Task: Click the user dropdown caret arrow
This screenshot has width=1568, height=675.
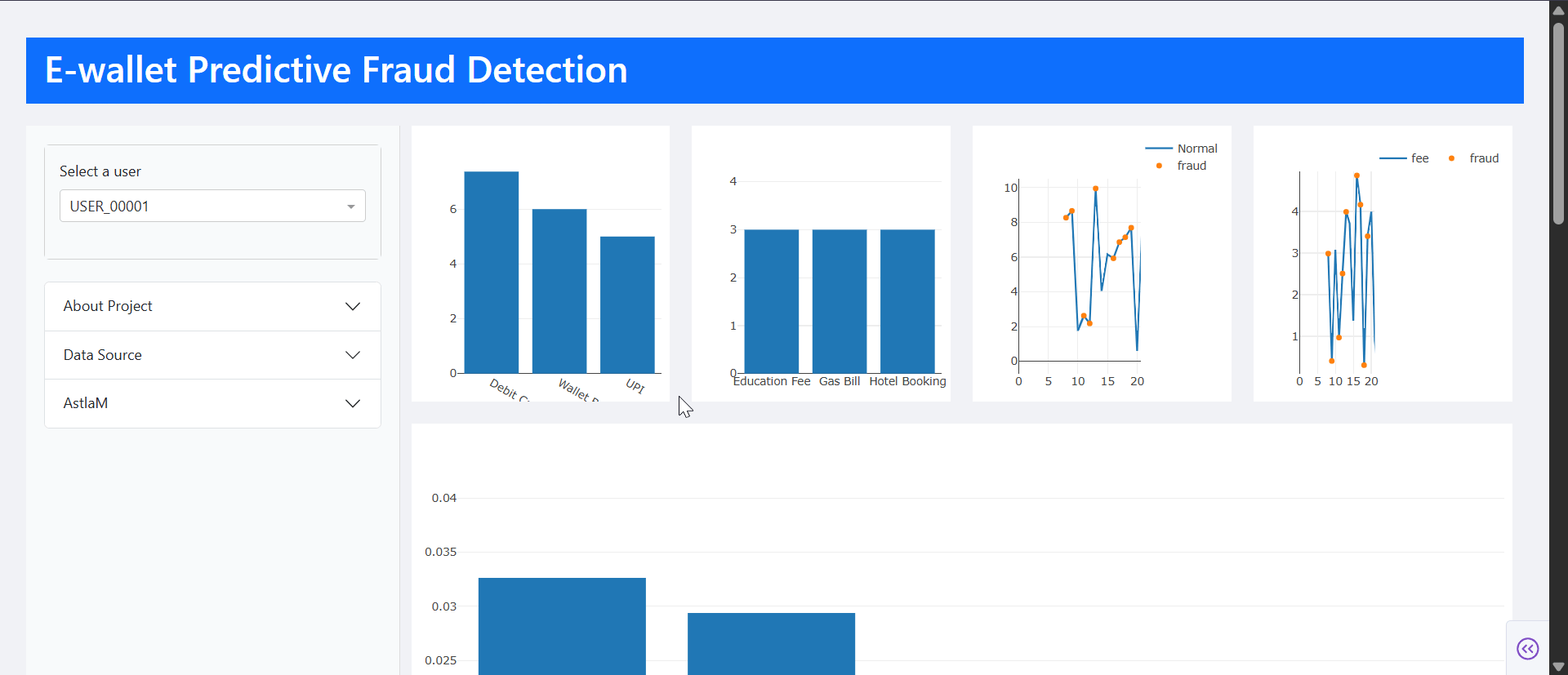Action: click(351, 206)
